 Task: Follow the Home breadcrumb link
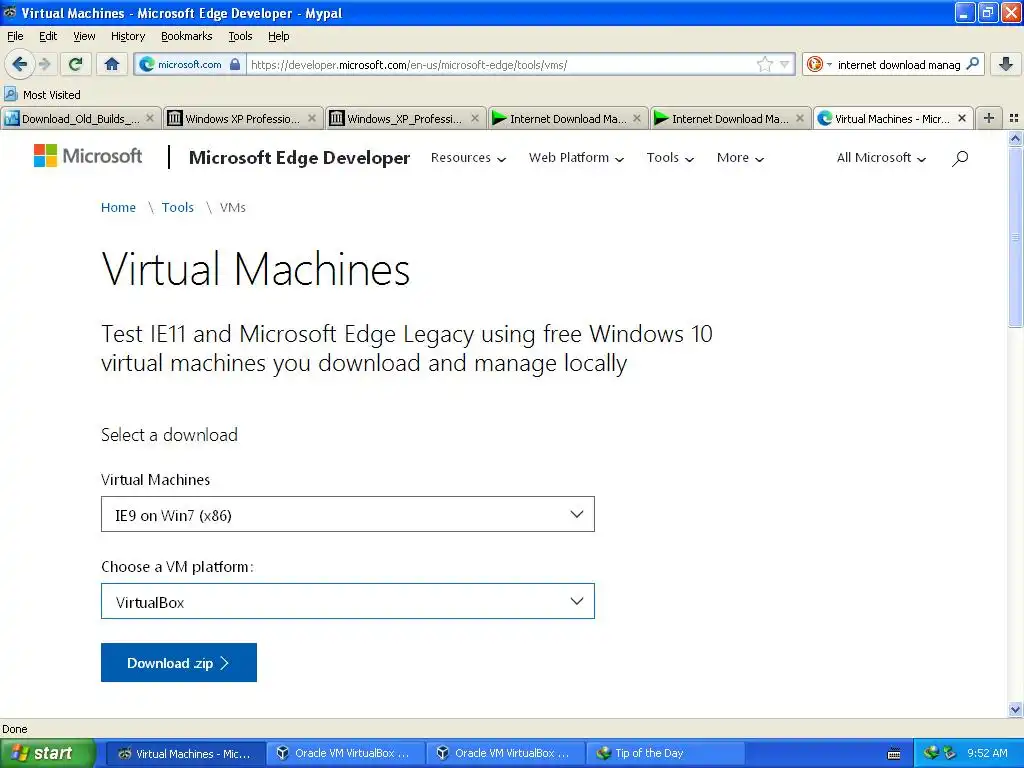pyautogui.click(x=118, y=207)
